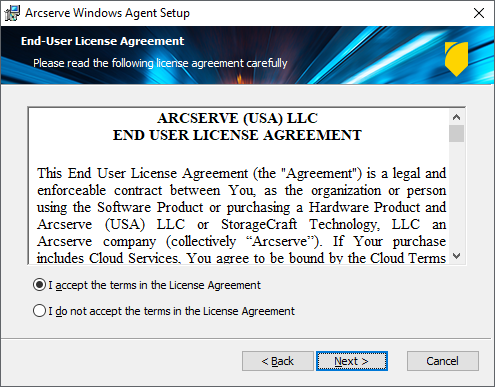Click the license text scroll down arrow

click(456, 256)
